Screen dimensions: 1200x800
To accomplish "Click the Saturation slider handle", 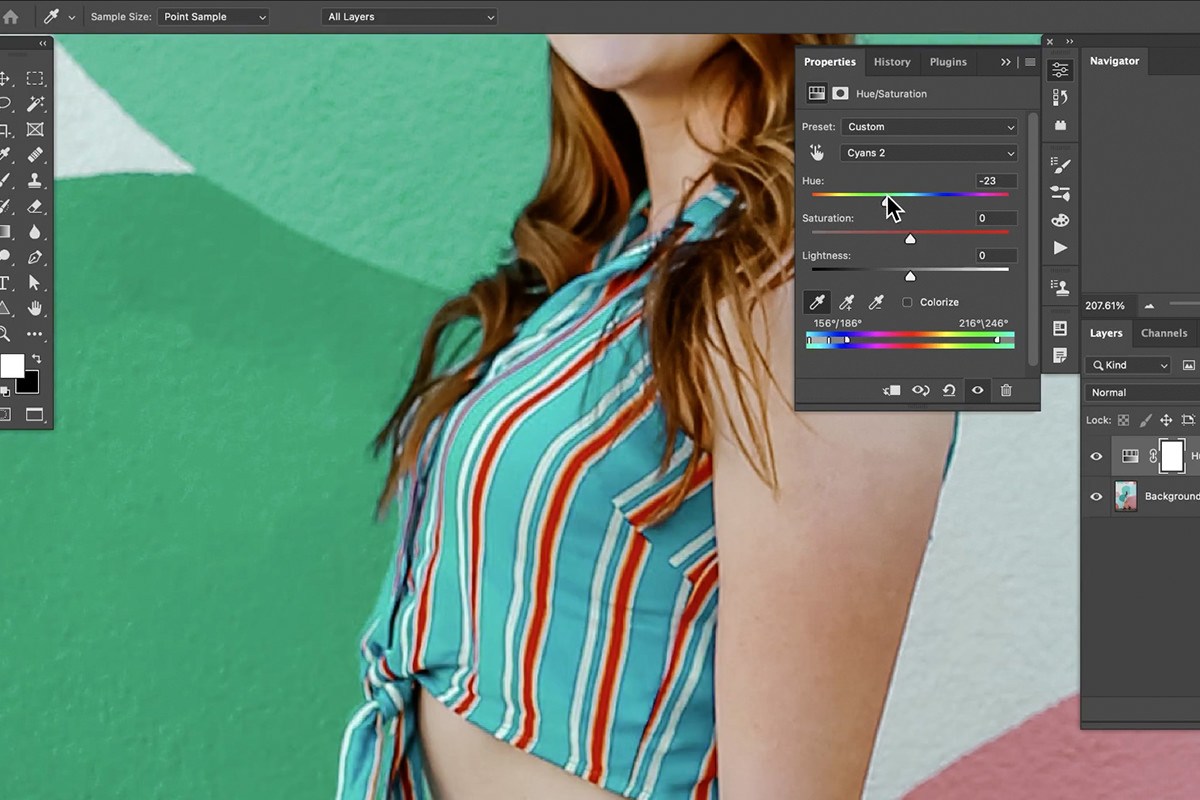I will [910, 239].
